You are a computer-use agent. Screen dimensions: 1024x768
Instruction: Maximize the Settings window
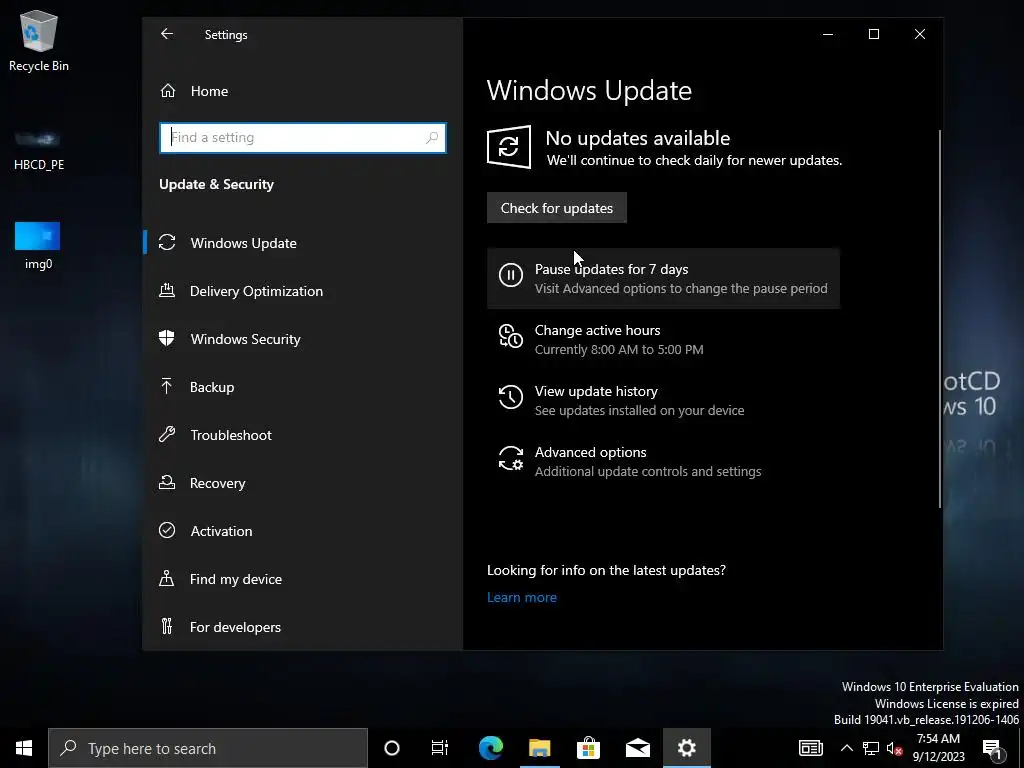click(x=874, y=34)
